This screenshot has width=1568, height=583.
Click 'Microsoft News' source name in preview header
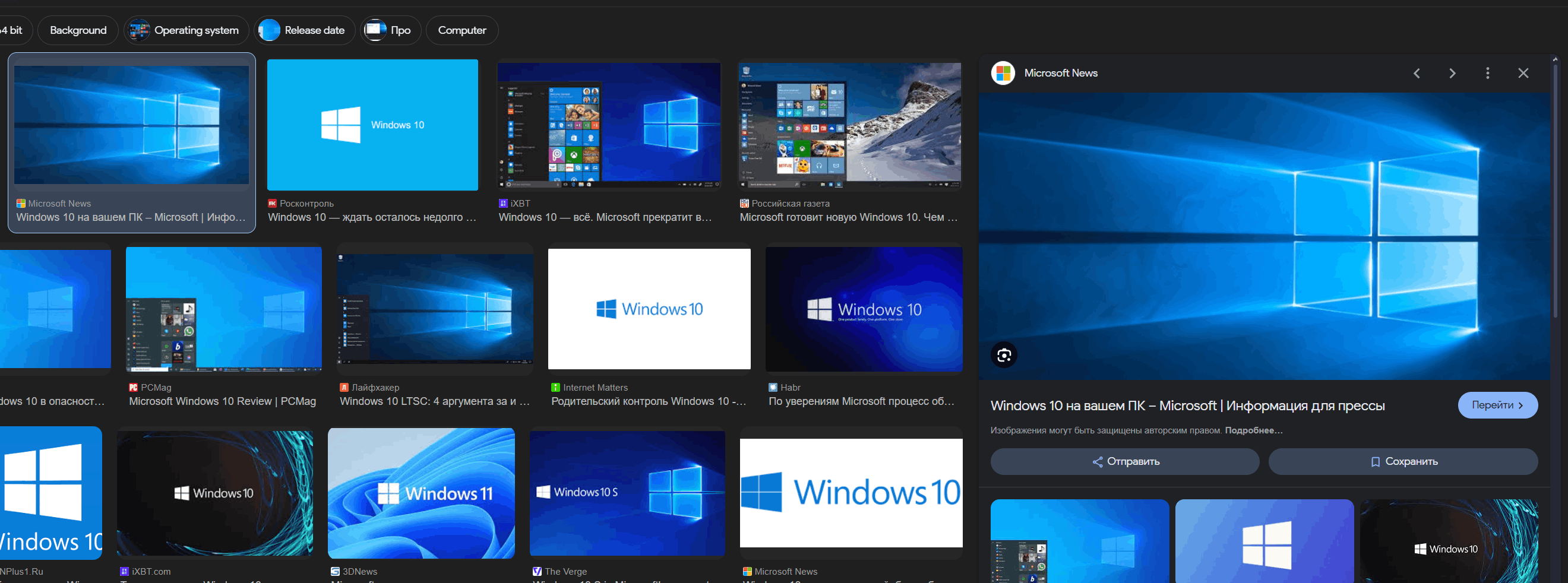click(1061, 73)
